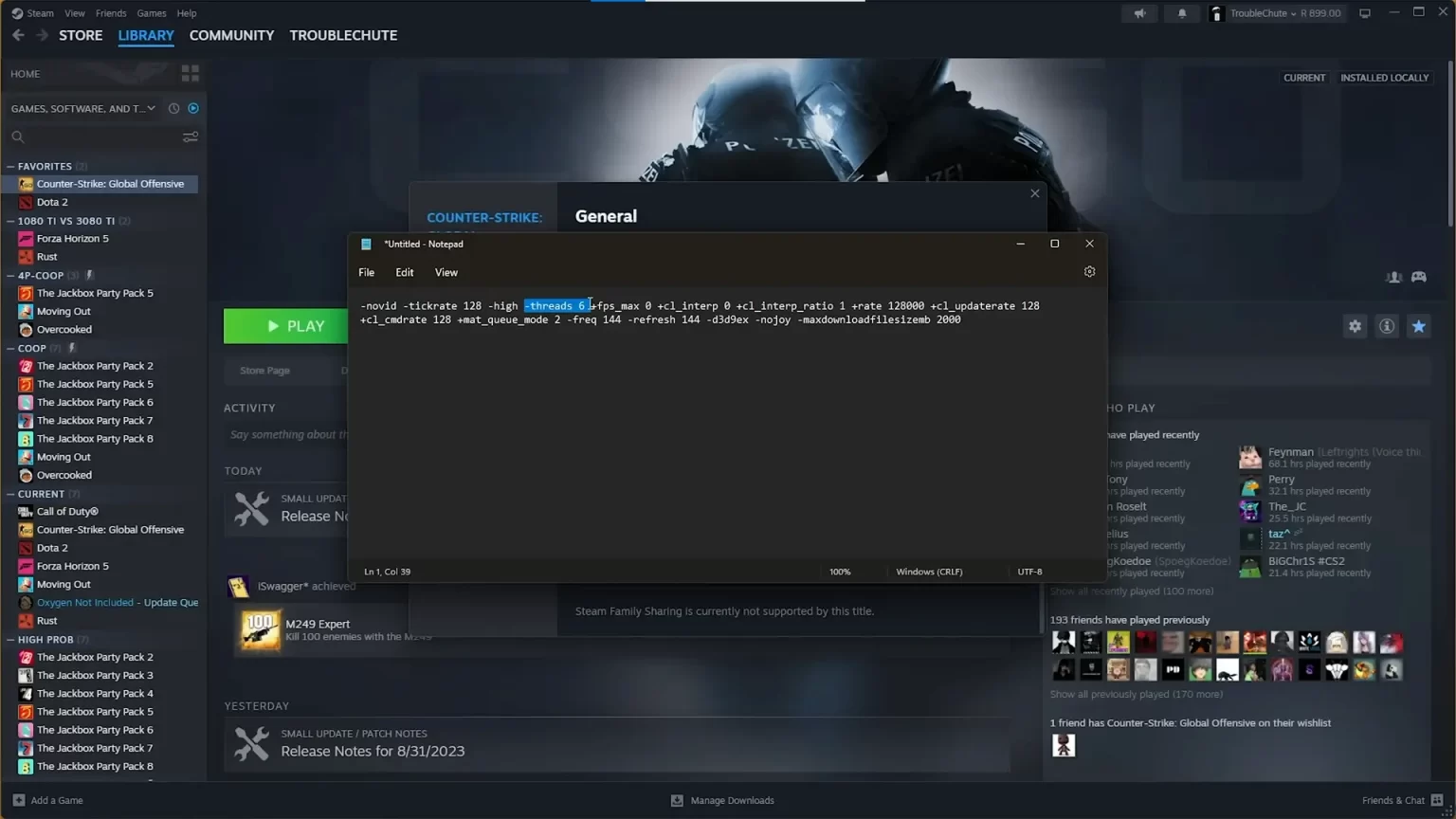Switch library to grid view icon
Viewport: 1456px width, 819px height.
click(x=191, y=73)
